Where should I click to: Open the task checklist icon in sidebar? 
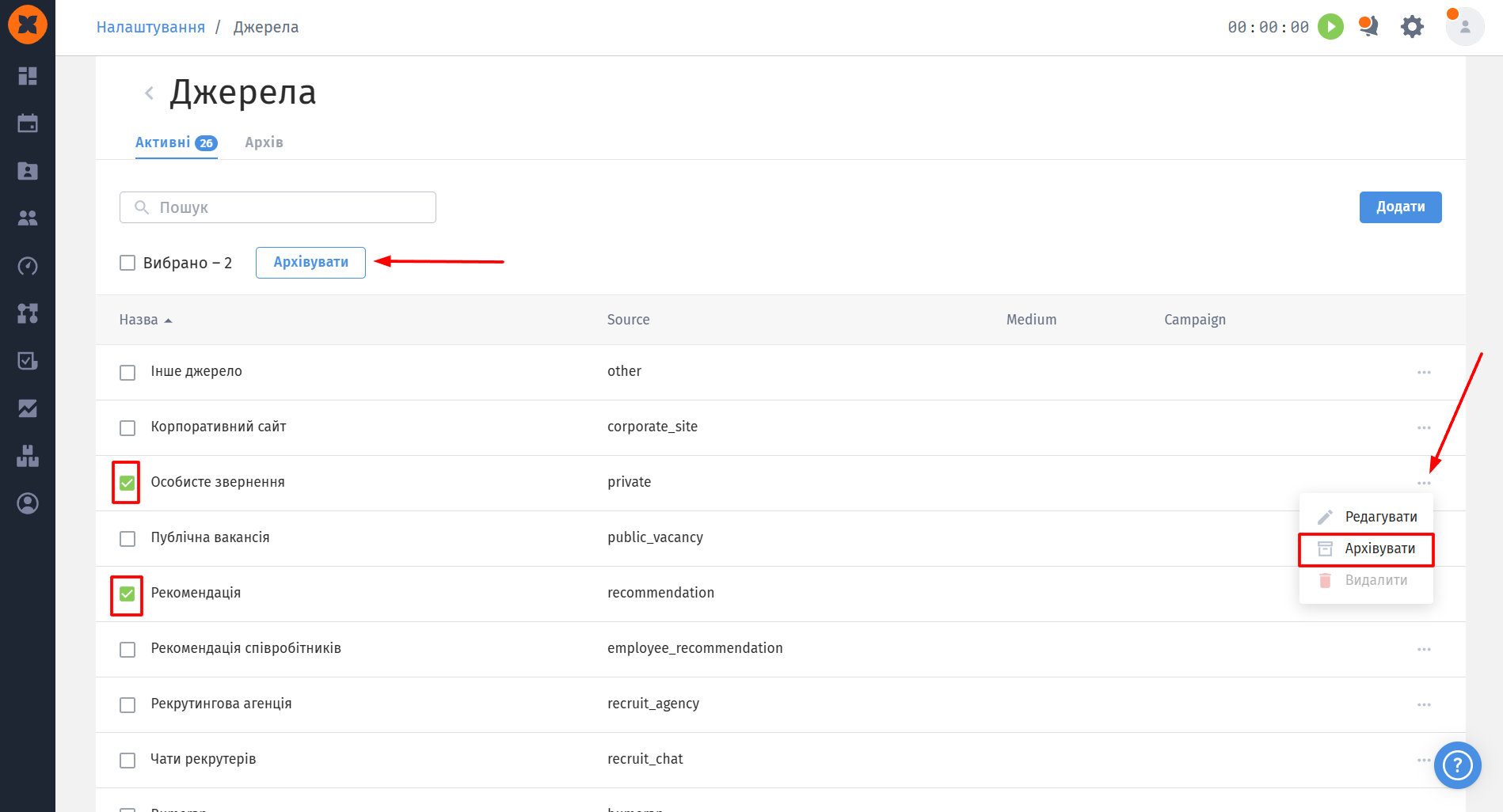28,361
